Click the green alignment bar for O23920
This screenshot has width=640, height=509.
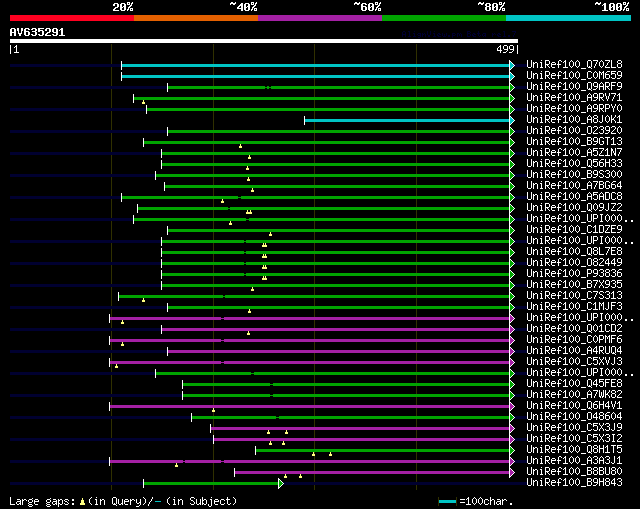click(339, 131)
